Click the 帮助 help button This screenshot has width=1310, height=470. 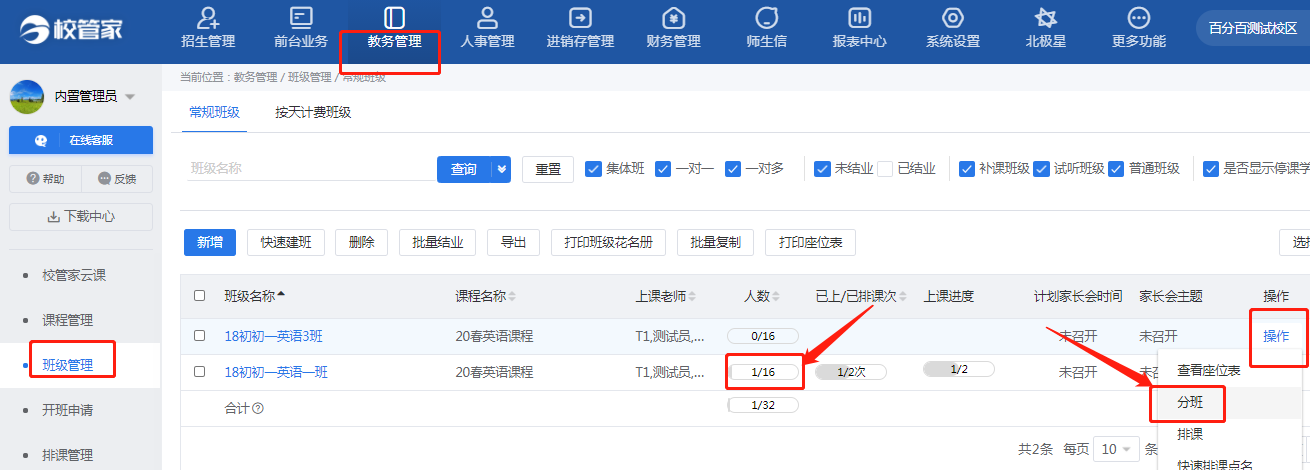tap(45, 179)
